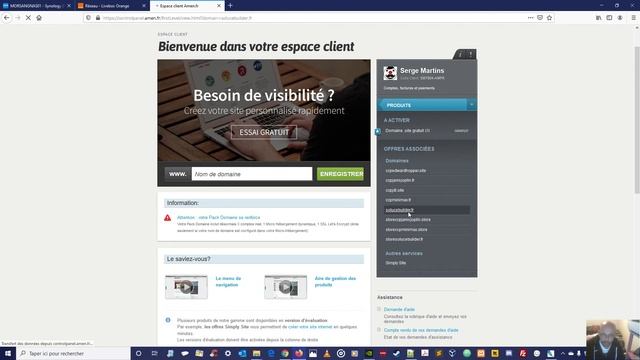This screenshot has height=360, width=640.
Task: Open the Pack Domaine warning link
Action: pyautogui.click(x=218, y=218)
